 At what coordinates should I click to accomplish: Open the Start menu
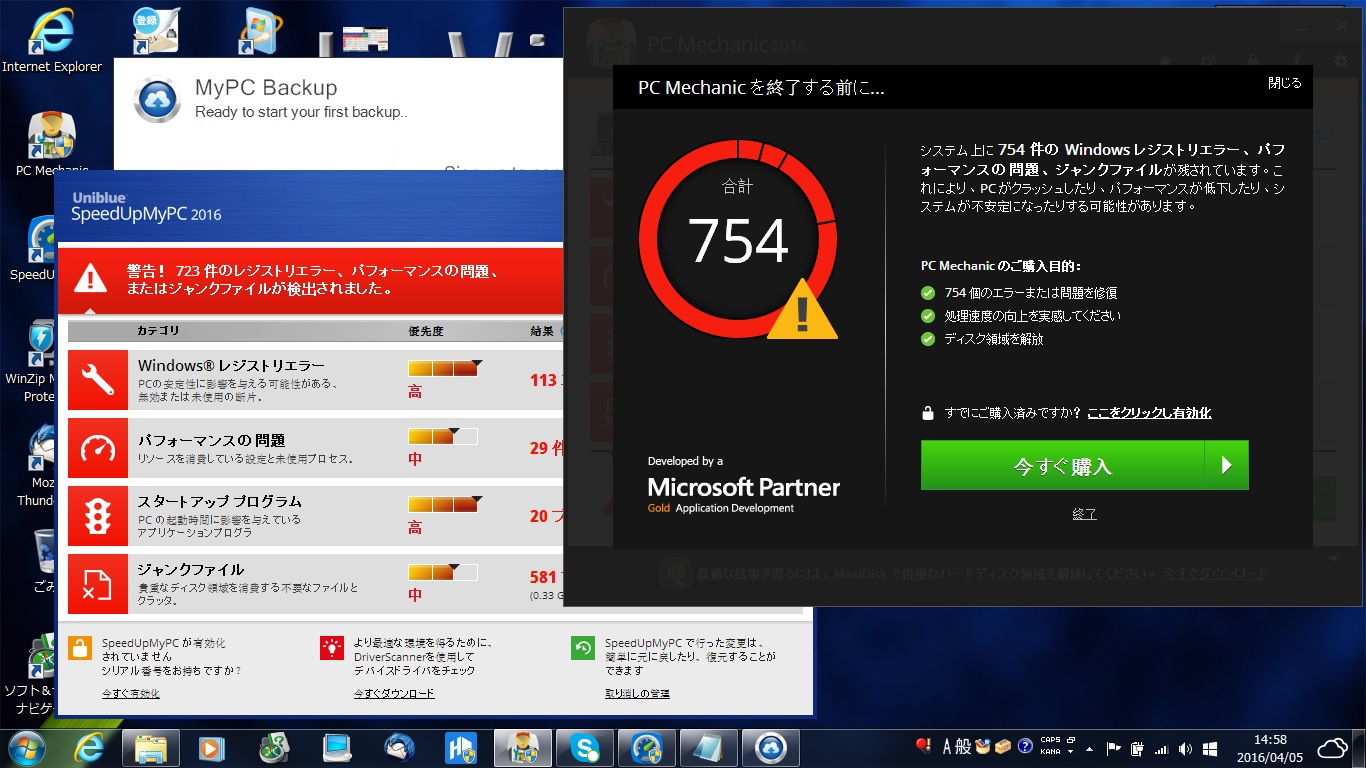pos(27,747)
